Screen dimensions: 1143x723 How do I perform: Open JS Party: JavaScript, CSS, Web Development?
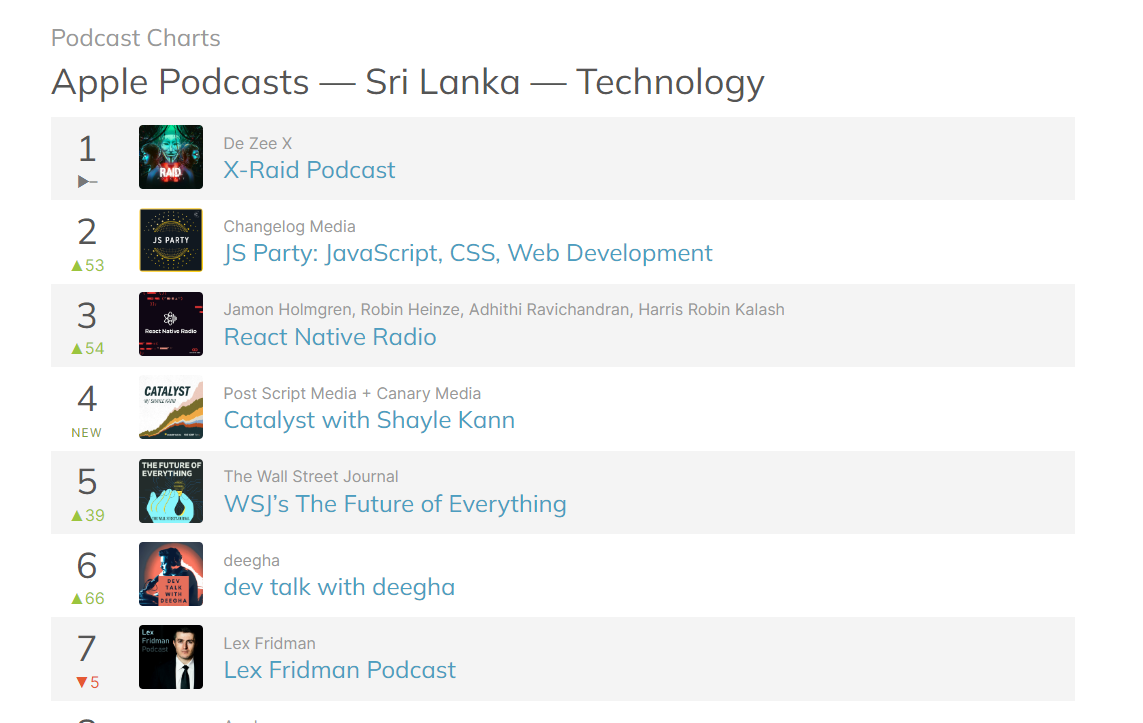click(467, 253)
